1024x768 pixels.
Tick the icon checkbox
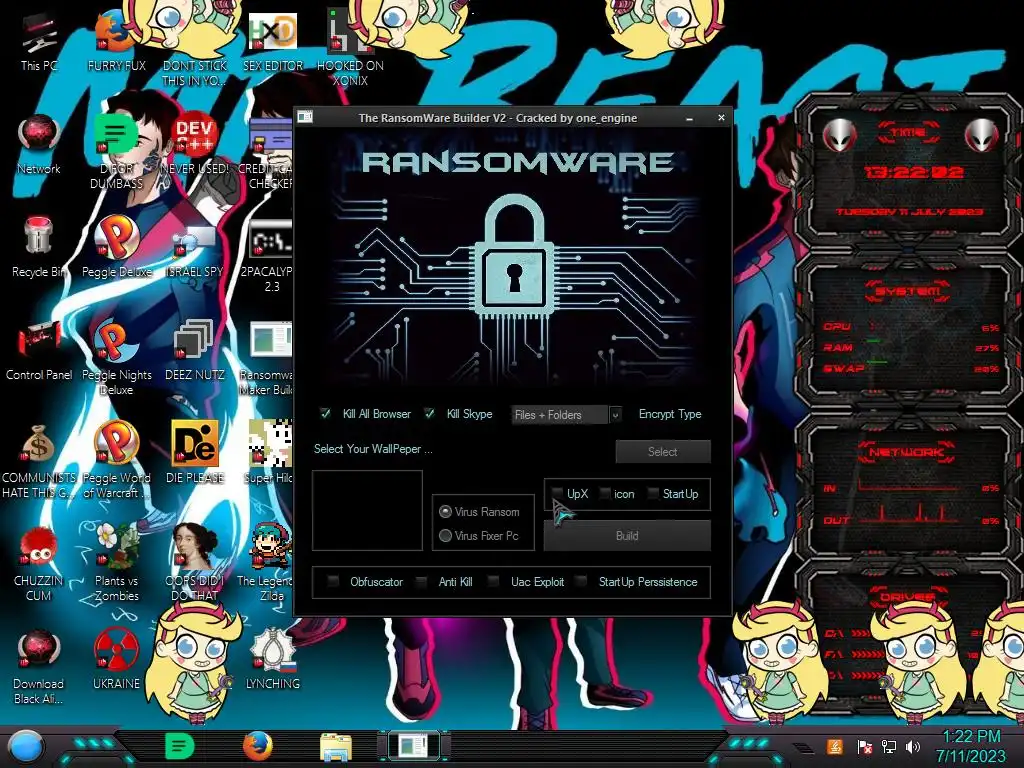tap(605, 494)
